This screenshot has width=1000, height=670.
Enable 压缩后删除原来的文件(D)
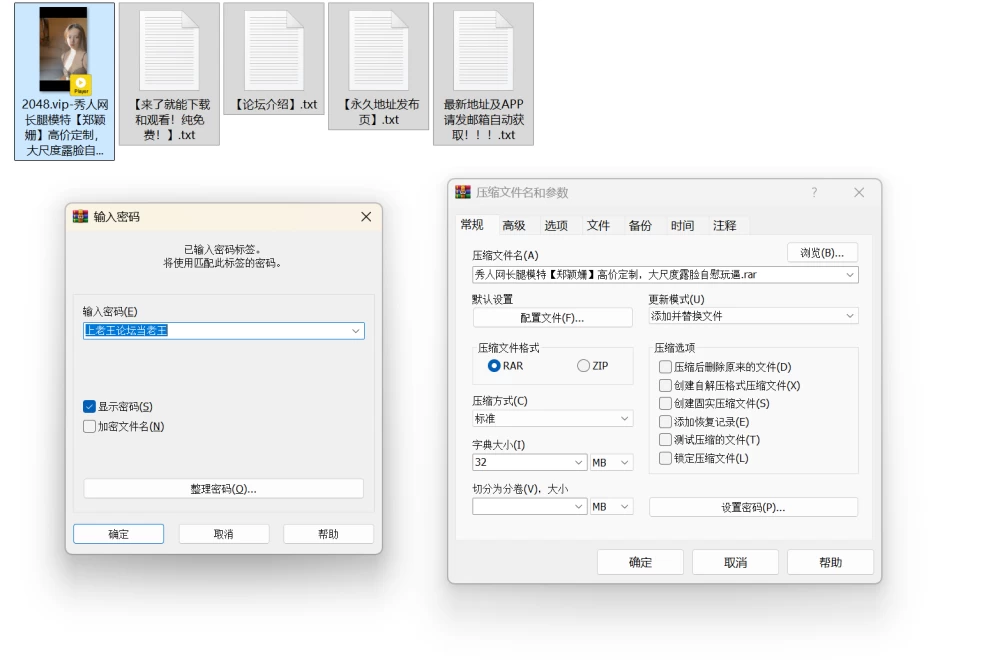click(x=665, y=367)
